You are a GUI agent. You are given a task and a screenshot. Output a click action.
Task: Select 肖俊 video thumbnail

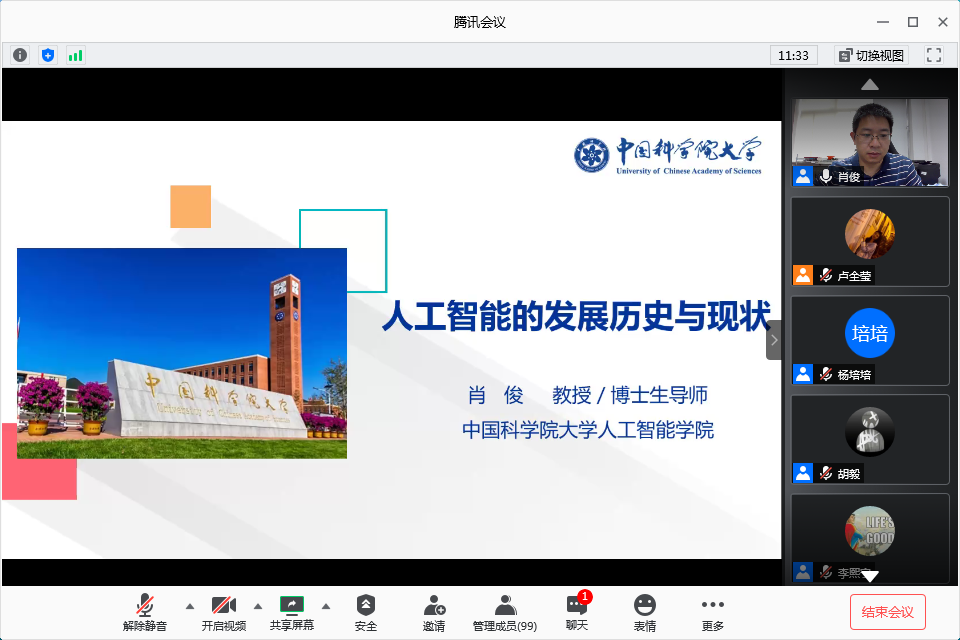coord(870,142)
